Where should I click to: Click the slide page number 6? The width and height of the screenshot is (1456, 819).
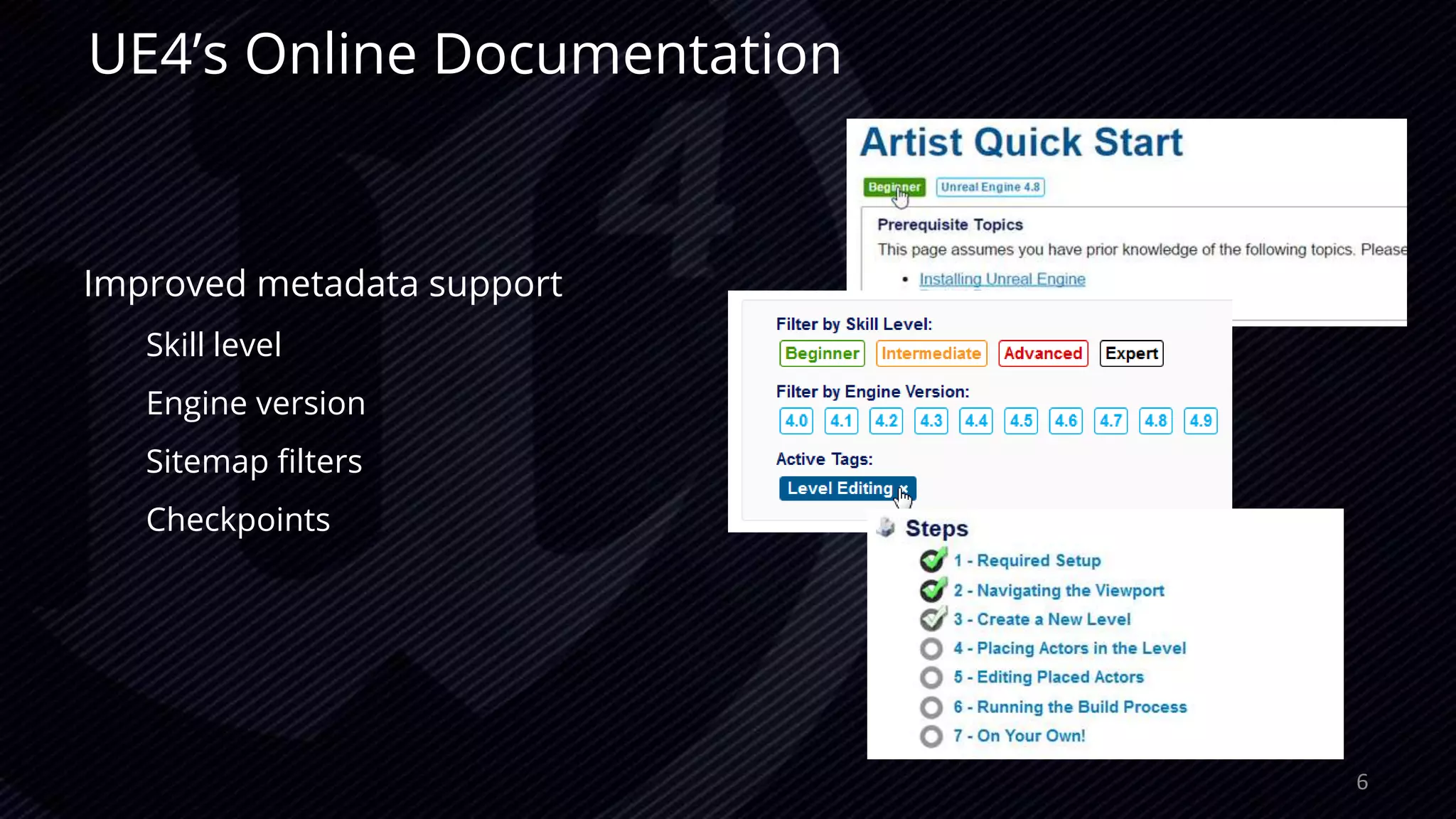(1362, 782)
